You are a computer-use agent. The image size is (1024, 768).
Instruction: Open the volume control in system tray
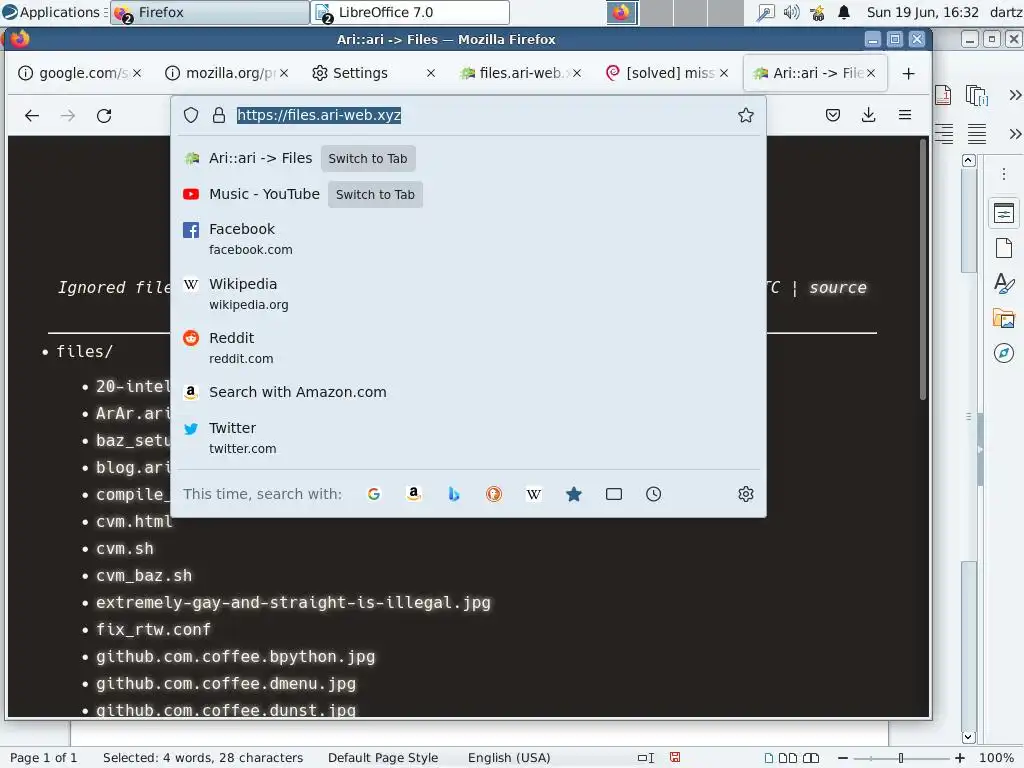(x=792, y=12)
